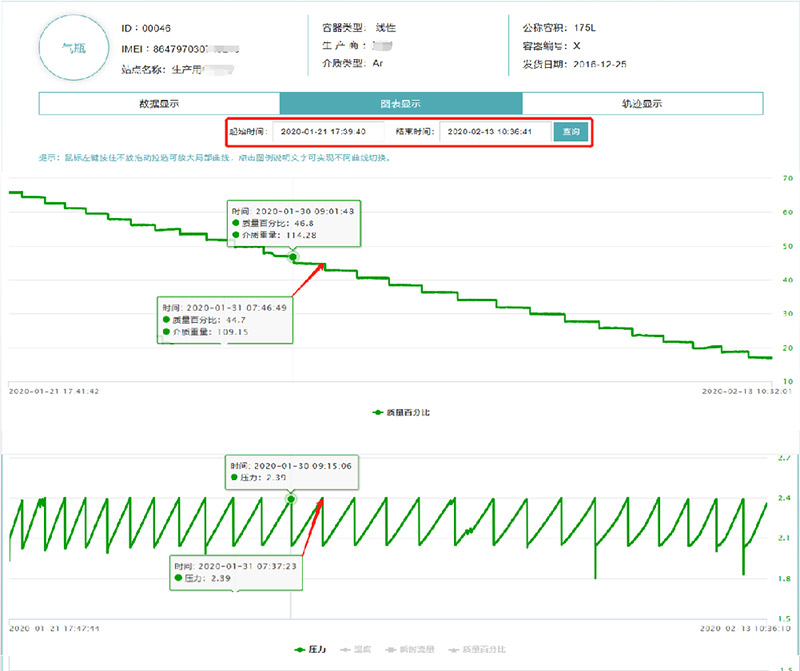Click pressure tooltip dated 2020-01-31 07:37:23
Viewport: 800px width, 671px height.
click(236, 571)
